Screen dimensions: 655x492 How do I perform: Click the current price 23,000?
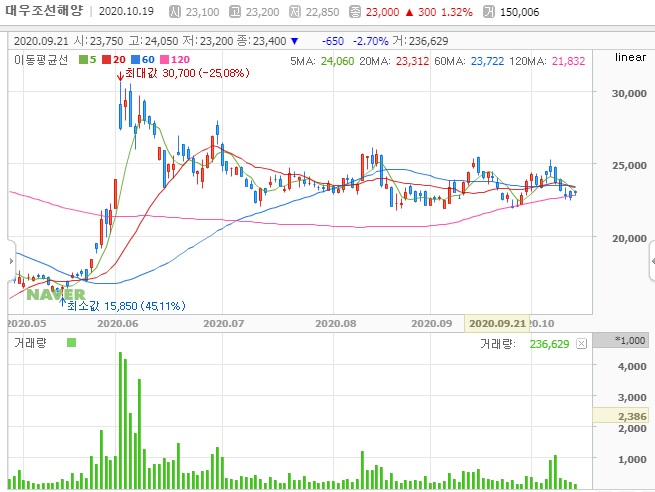[x=383, y=12]
